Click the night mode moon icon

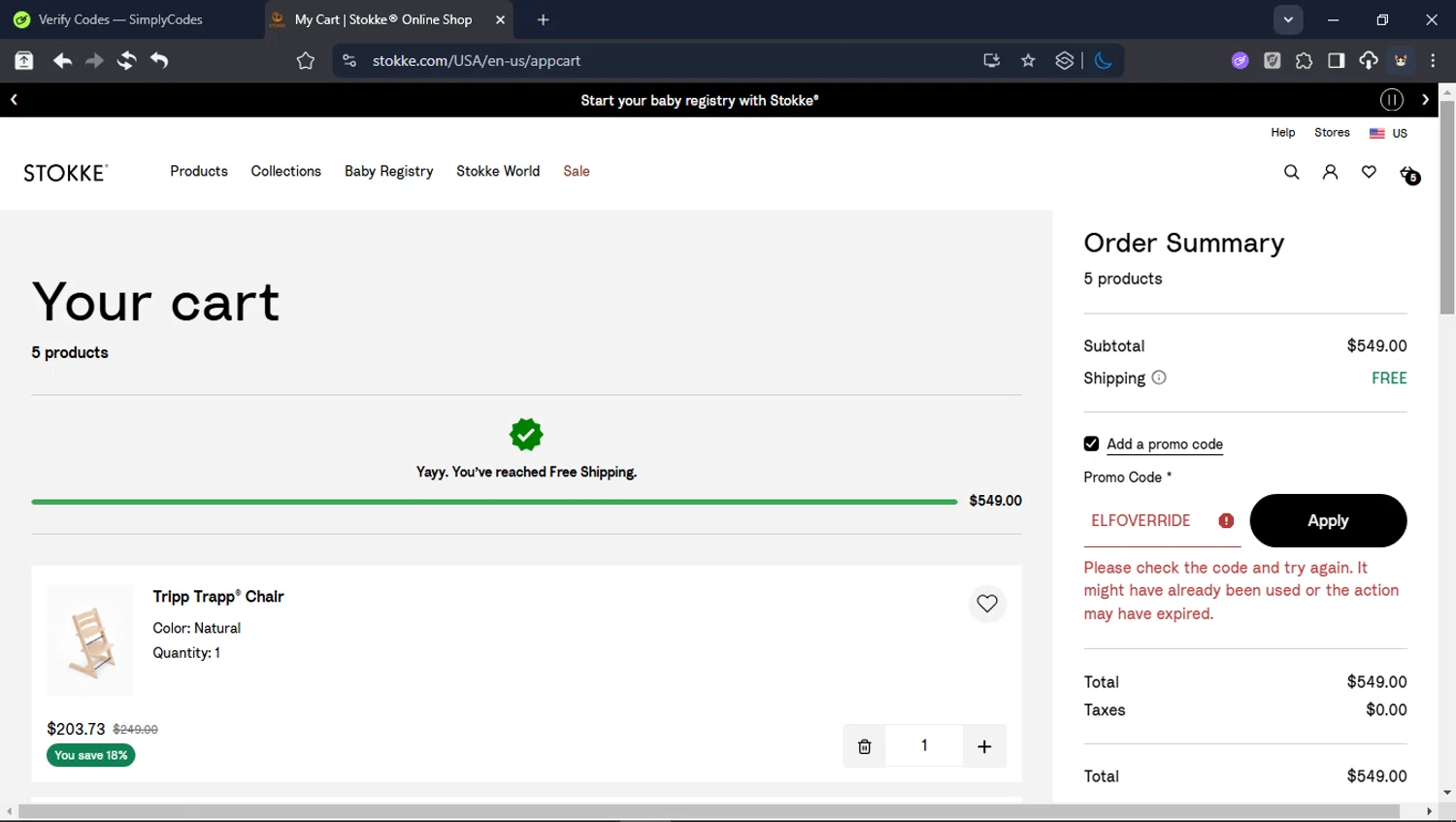(x=1103, y=60)
